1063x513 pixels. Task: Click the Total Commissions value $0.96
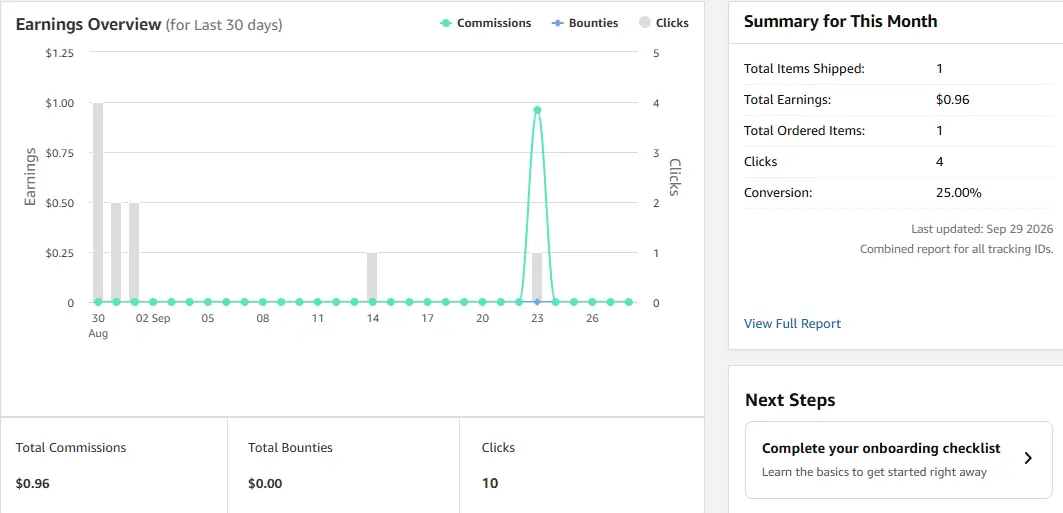pyautogui.click(x=33, y=484)
